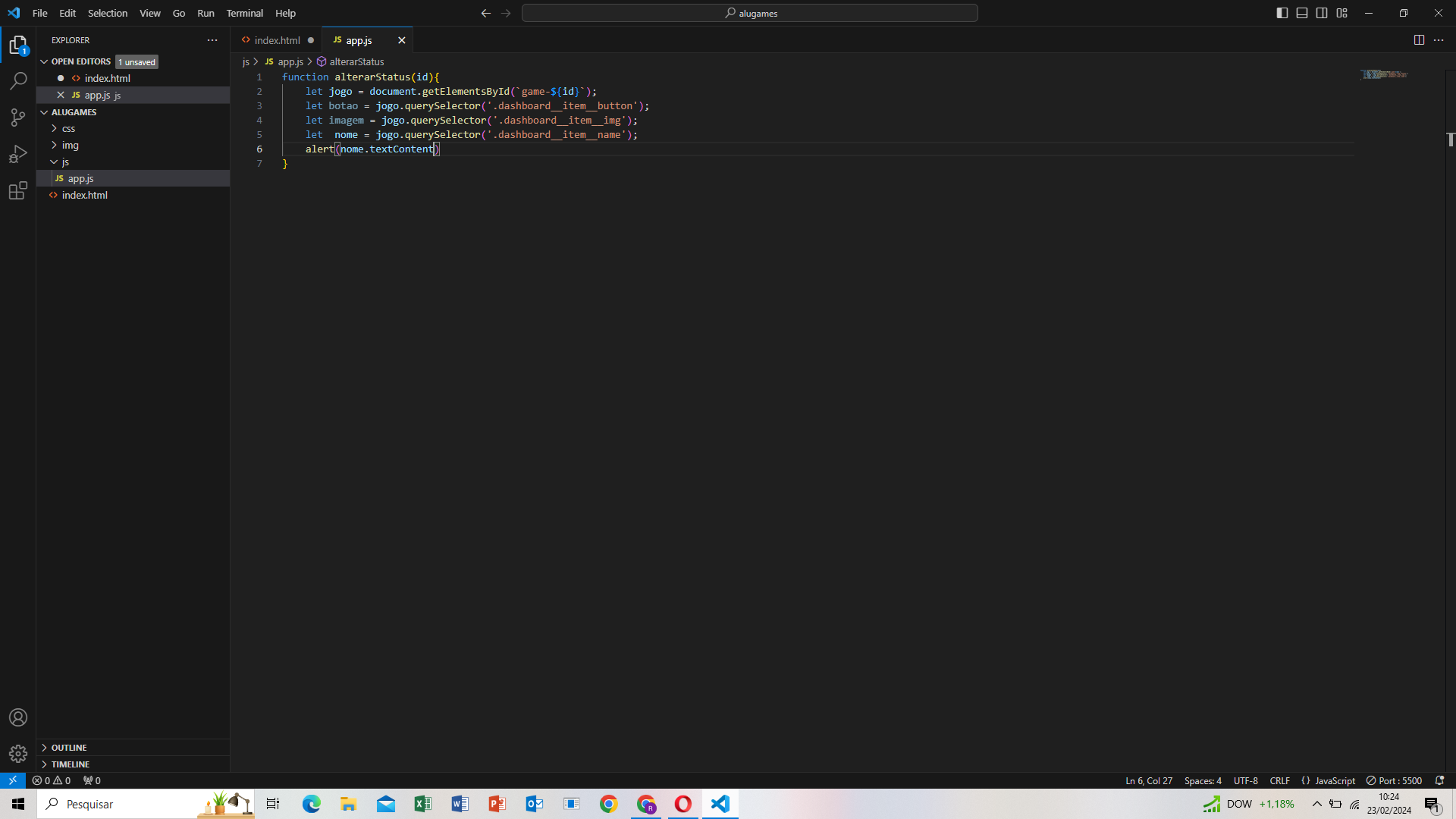Change encoding via UTF-8
The image size is (1456, 819).
(1245, 780)
